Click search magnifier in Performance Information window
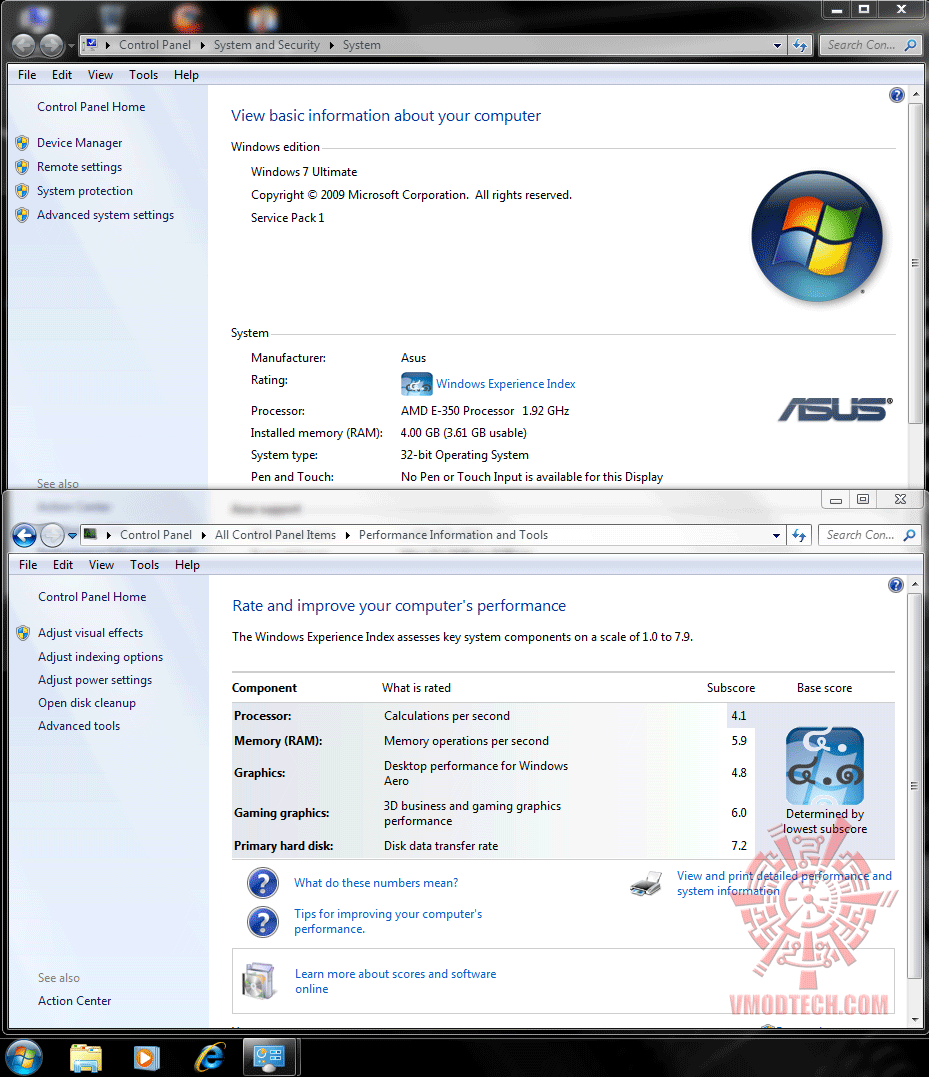The width and height of the screenshot is (929, 1077). click(x=910, y=535)
